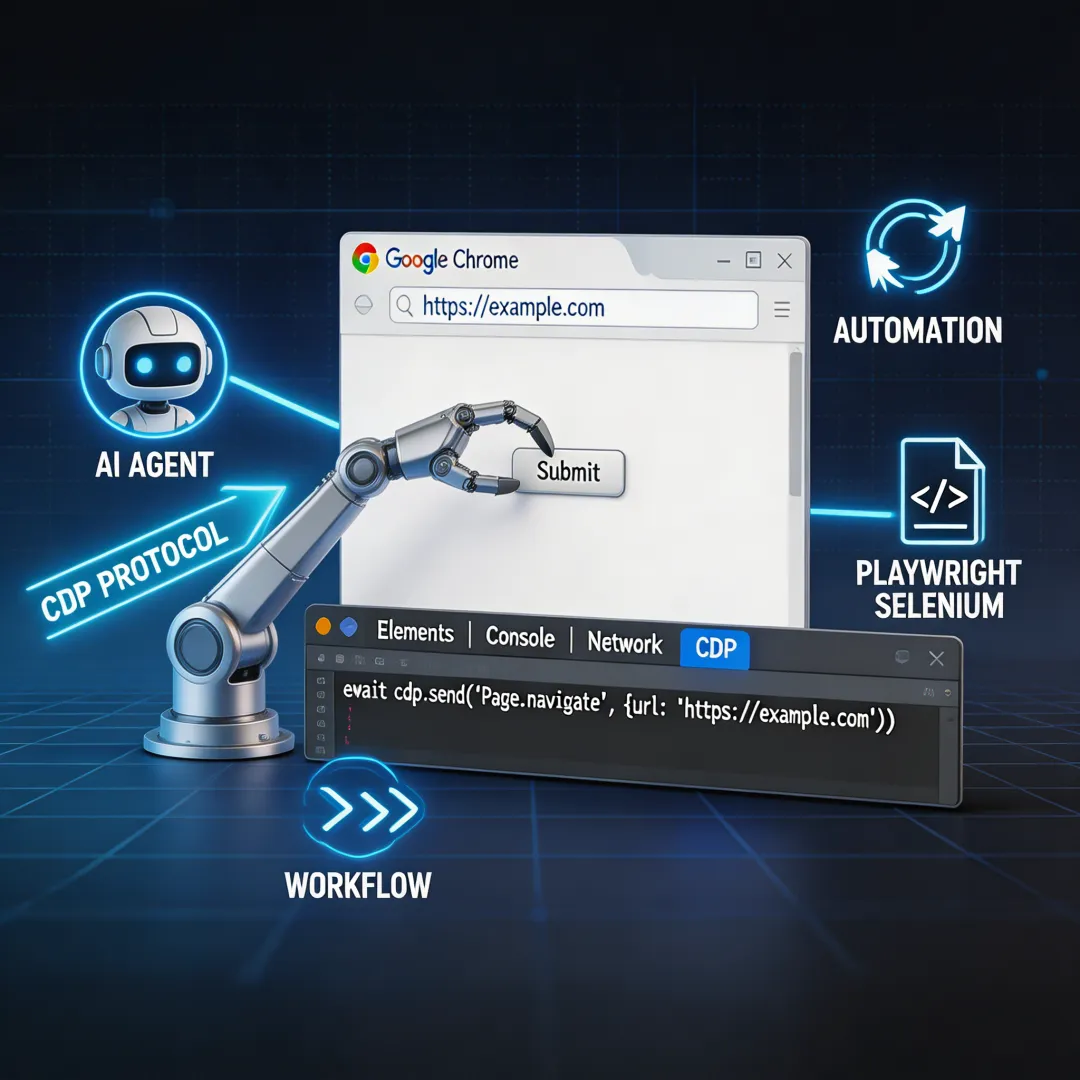Click the Workflow double-chevron icon
The height and width of the screenshot is (1080, 1080).
(x=363, y=807)
